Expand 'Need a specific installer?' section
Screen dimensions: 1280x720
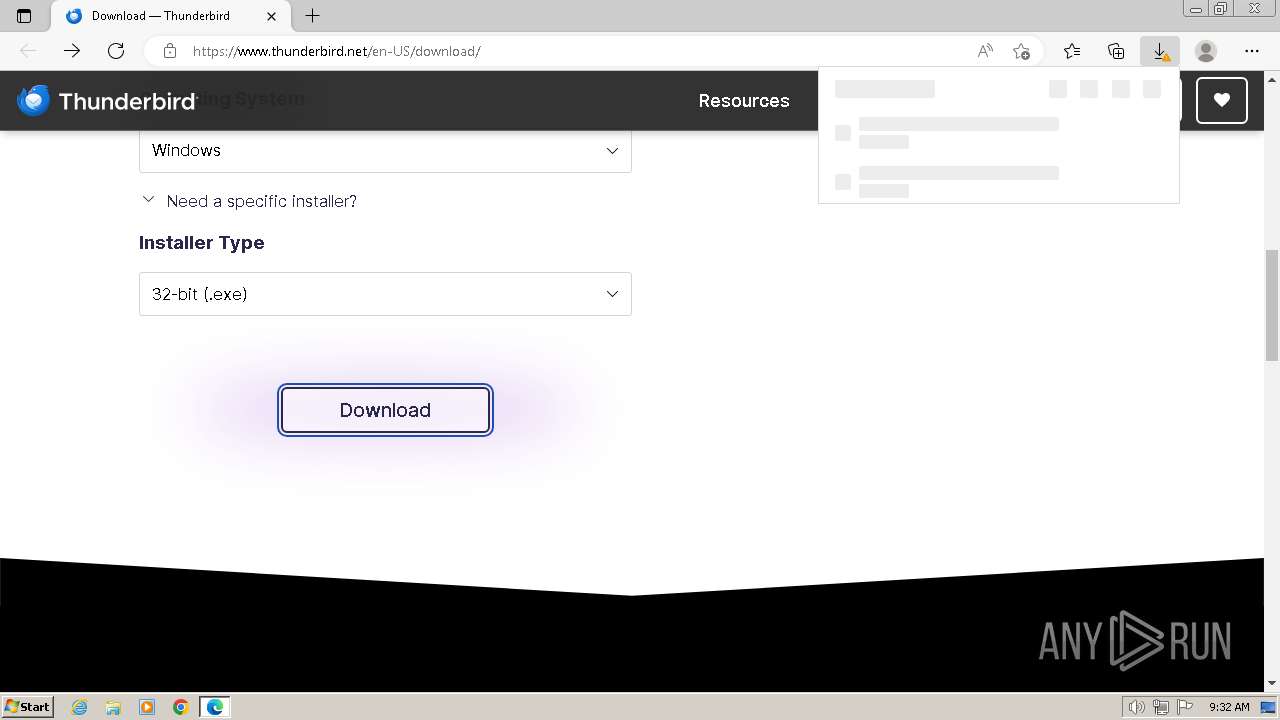tap(249, 201)
